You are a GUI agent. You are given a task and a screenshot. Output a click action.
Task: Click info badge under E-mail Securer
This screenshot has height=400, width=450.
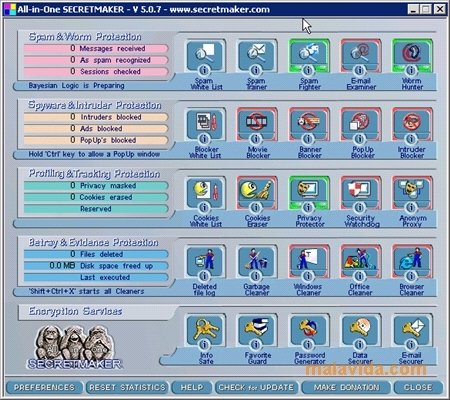click(411, 345)
